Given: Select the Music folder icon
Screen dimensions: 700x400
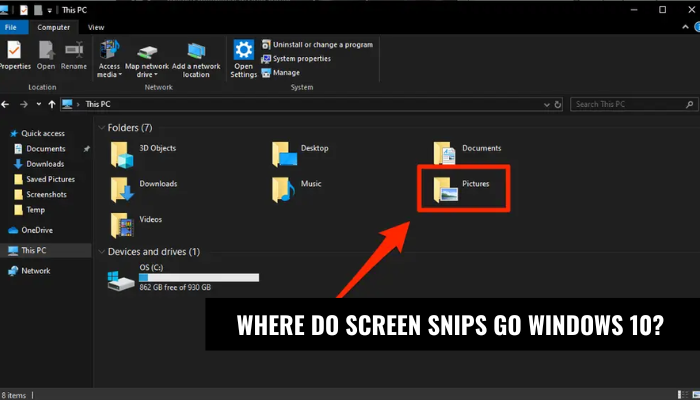Looking at the screenshot, I should [x=283, y=190].
